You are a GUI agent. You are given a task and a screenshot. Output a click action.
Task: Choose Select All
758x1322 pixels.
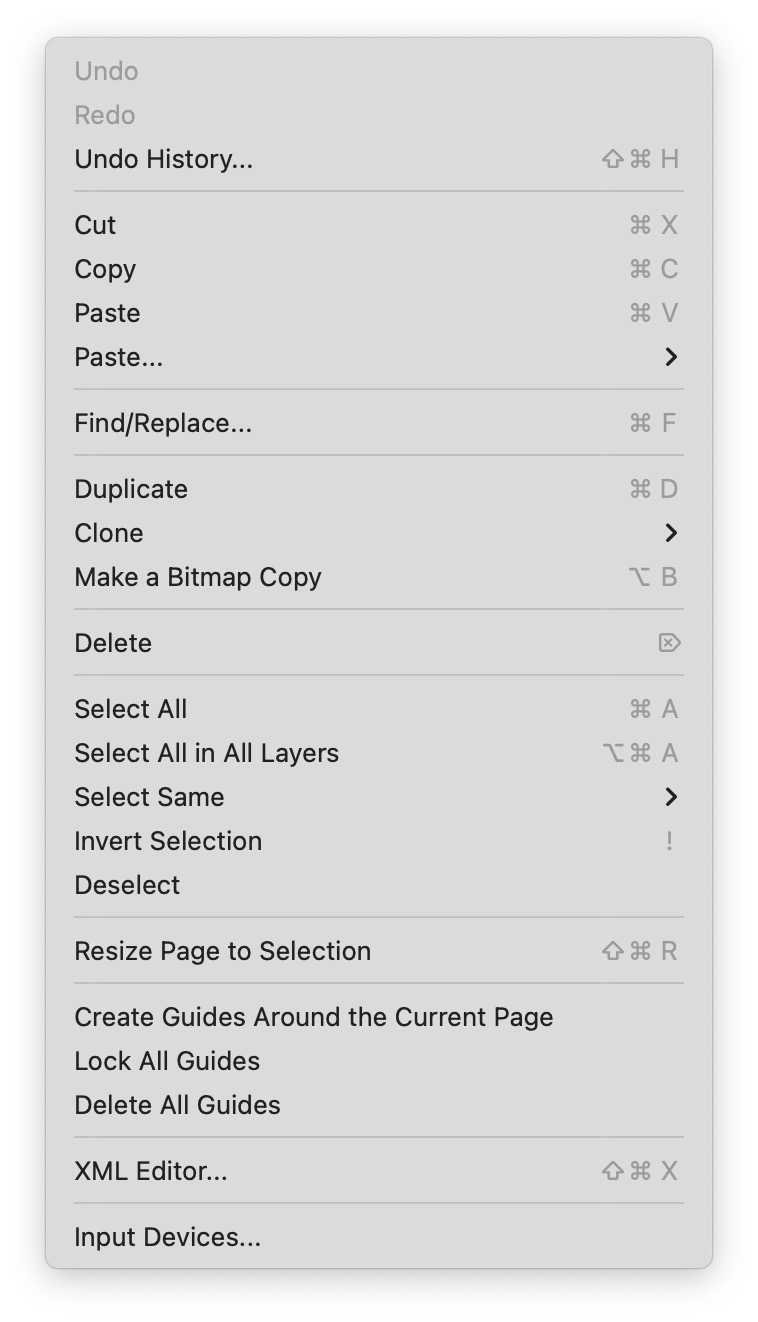pyautogui.click(x=379, y=709)
